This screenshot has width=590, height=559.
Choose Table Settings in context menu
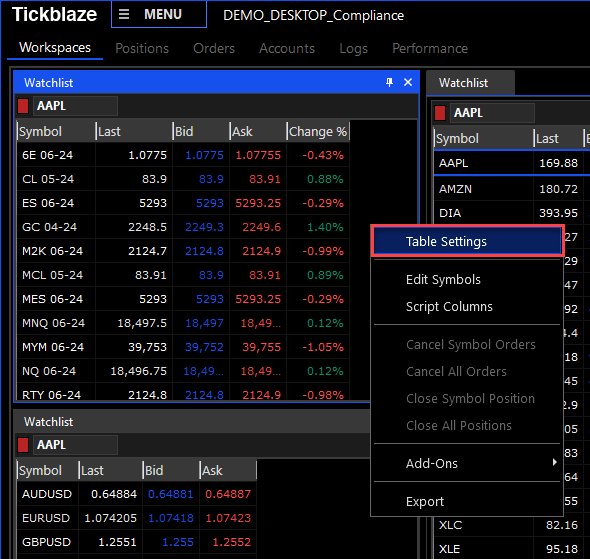click(x=467, y=242)
